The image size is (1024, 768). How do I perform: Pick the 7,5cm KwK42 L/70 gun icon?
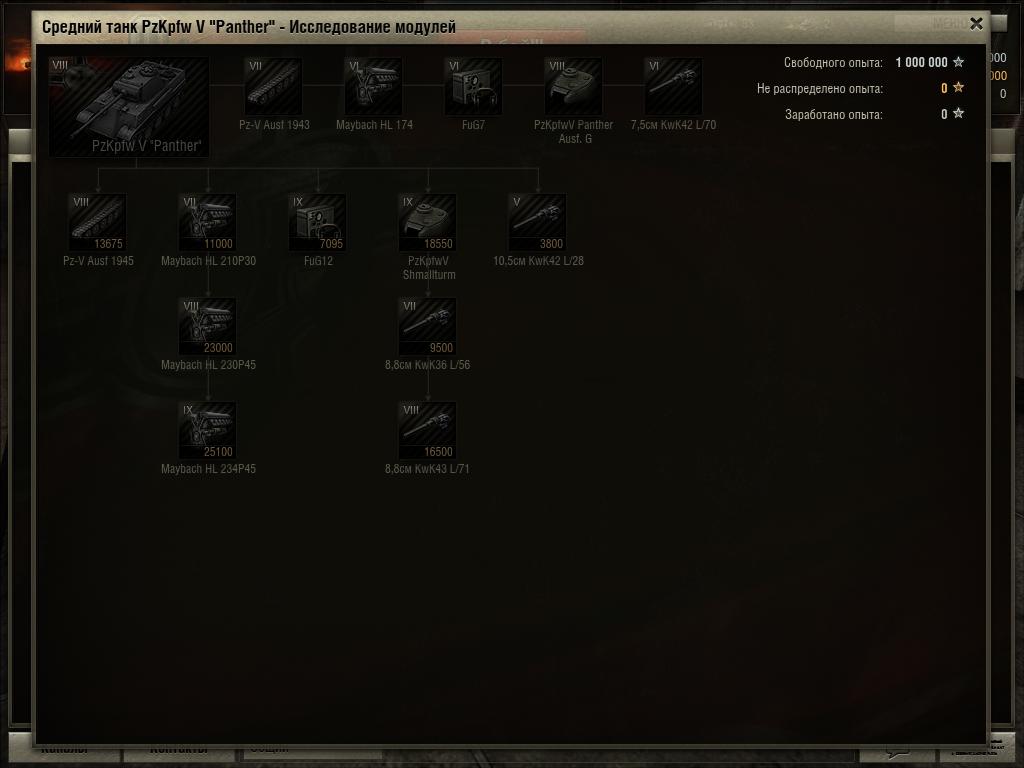673,86
